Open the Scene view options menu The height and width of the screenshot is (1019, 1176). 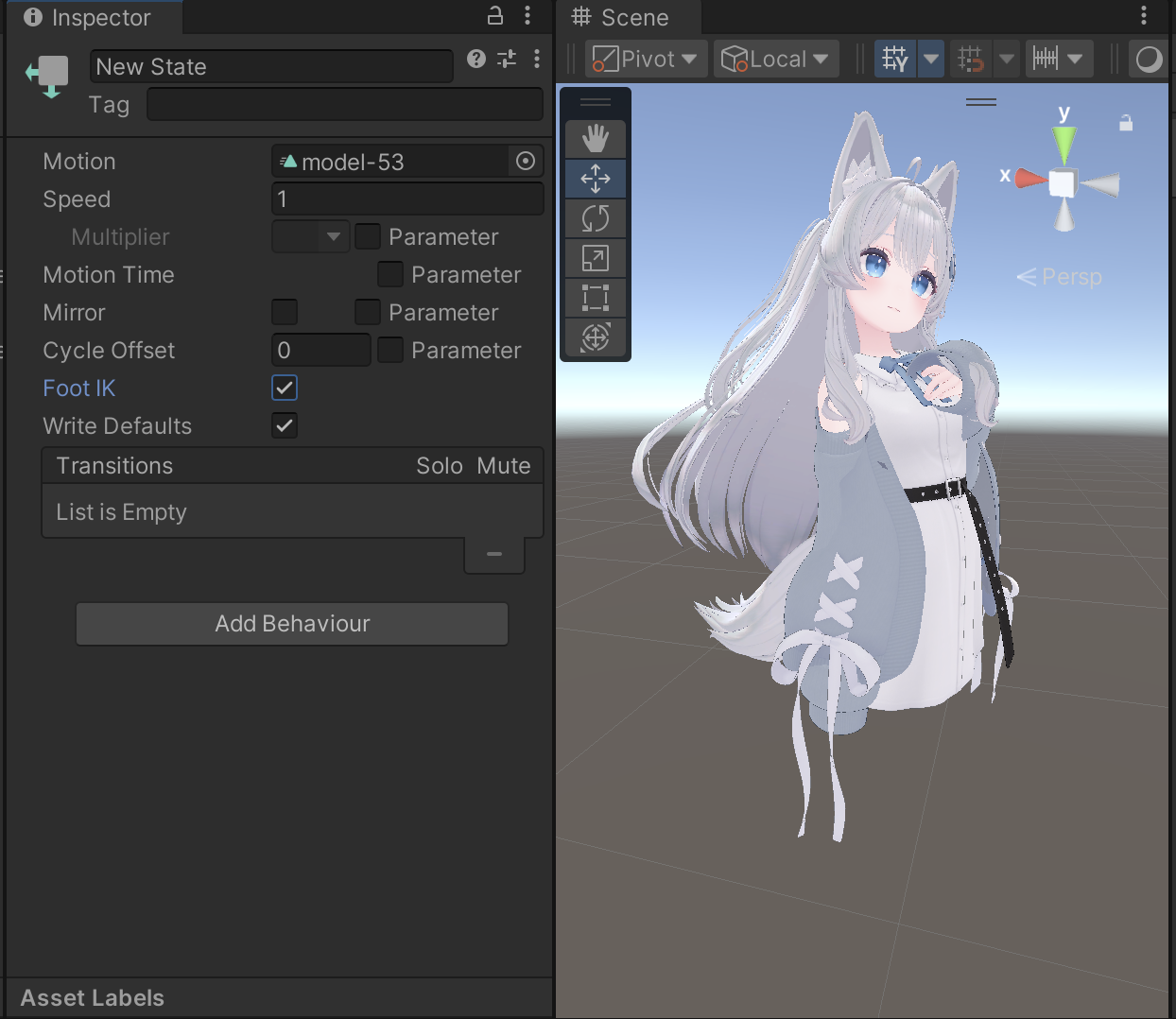click(x=1144, y=15)
